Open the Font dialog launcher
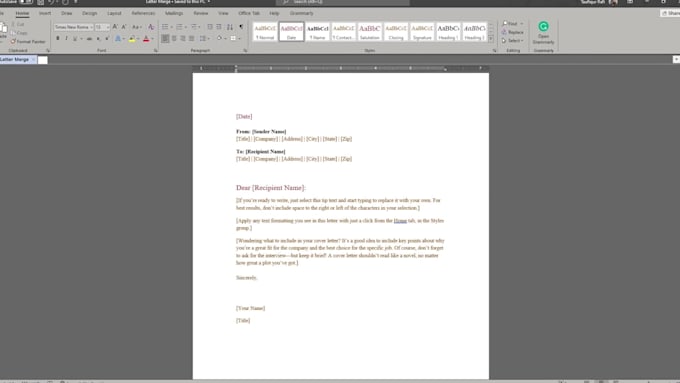 pos(156,51)
